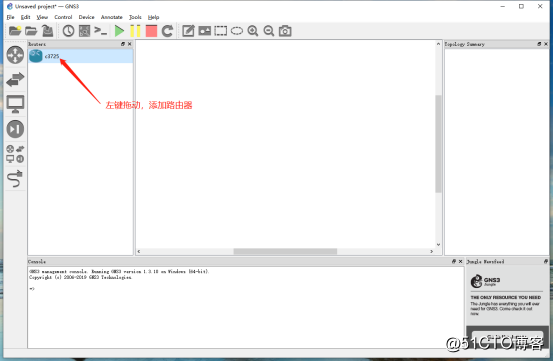
Task: Click the workspace scroll up arrow
Action: [438, 44]
